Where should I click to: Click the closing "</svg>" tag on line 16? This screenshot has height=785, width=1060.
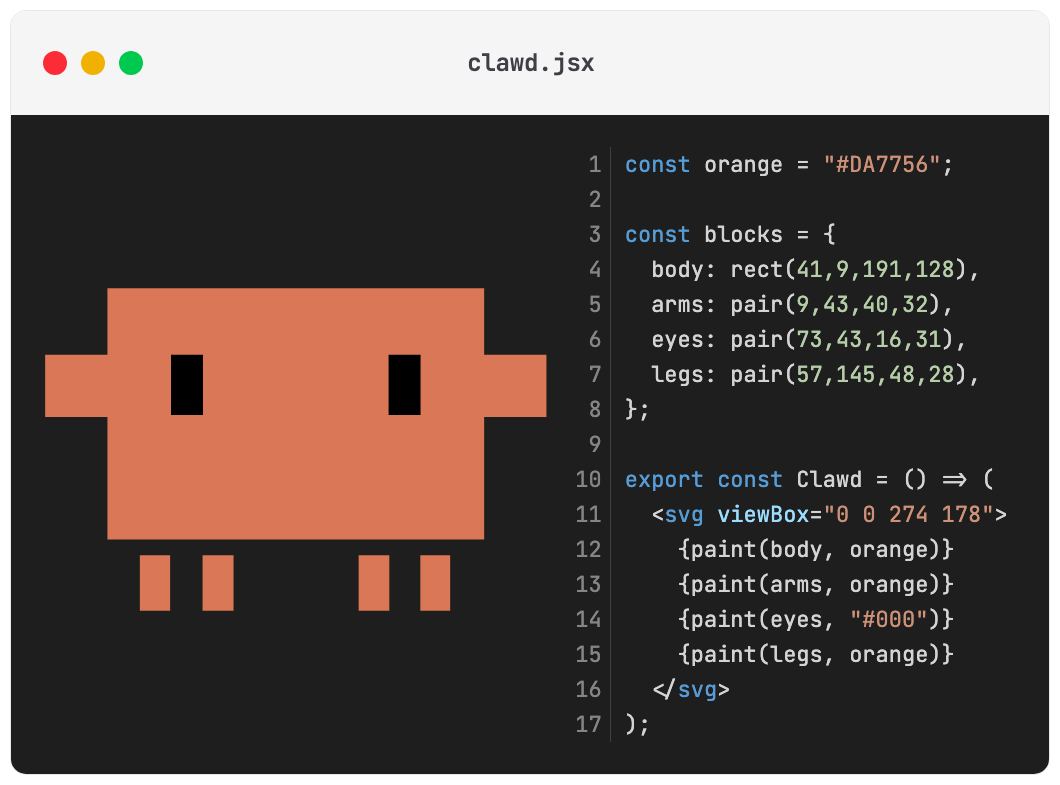tap(690, 690)
